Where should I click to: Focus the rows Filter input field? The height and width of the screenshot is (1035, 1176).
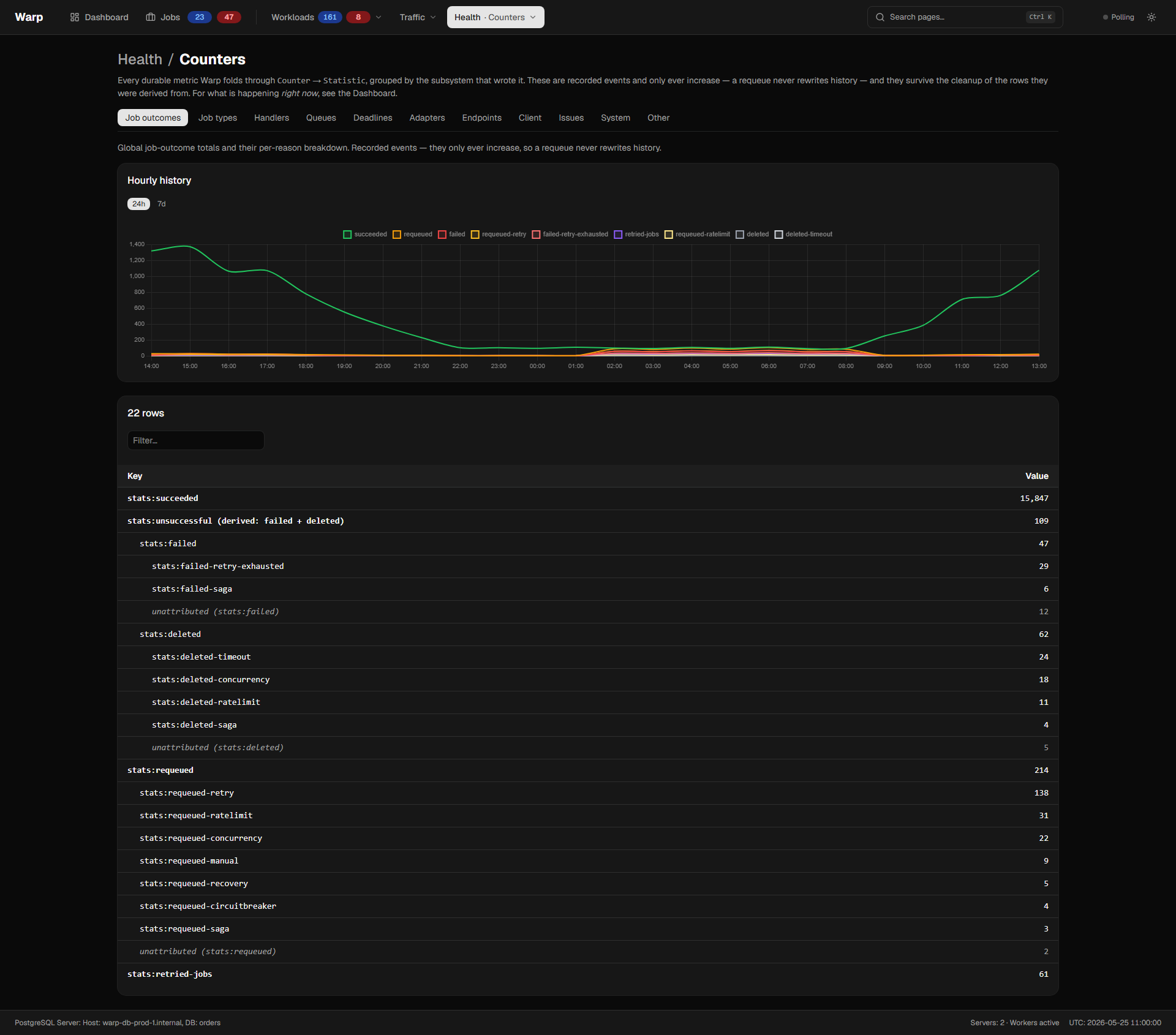(x=195, y=440)
